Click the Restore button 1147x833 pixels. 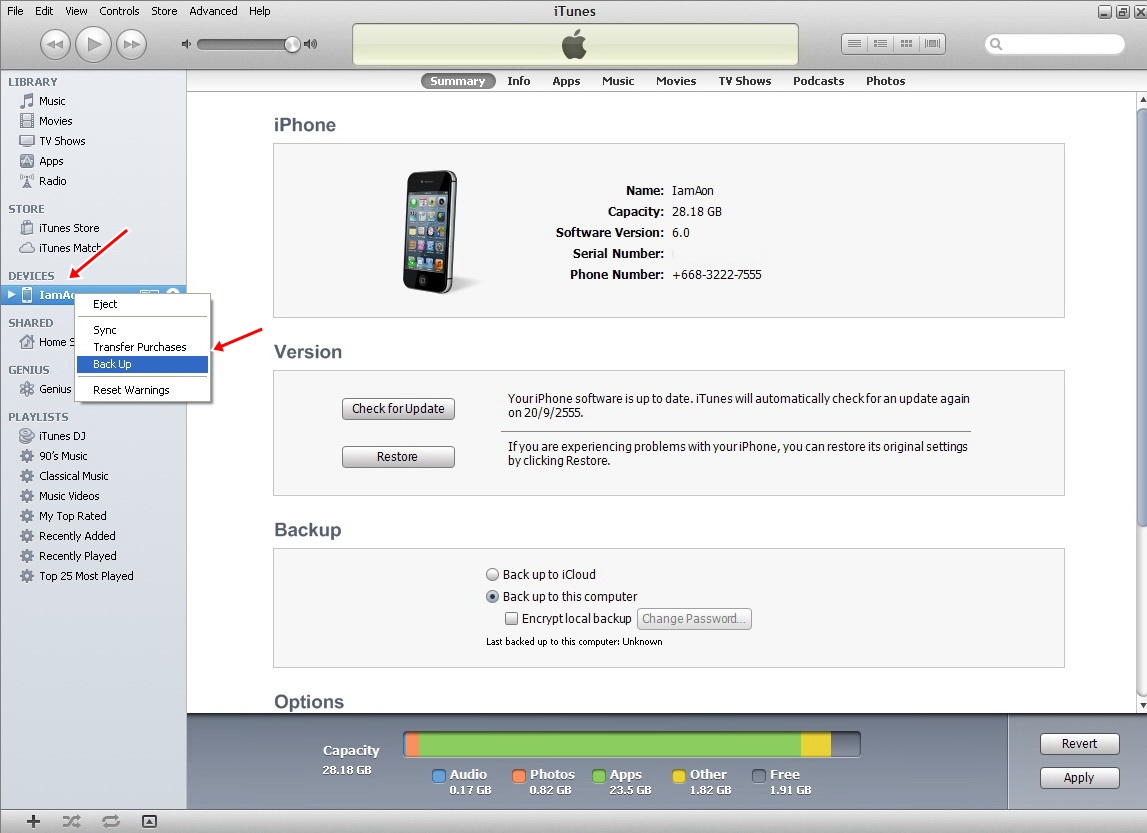pos(398,457)
